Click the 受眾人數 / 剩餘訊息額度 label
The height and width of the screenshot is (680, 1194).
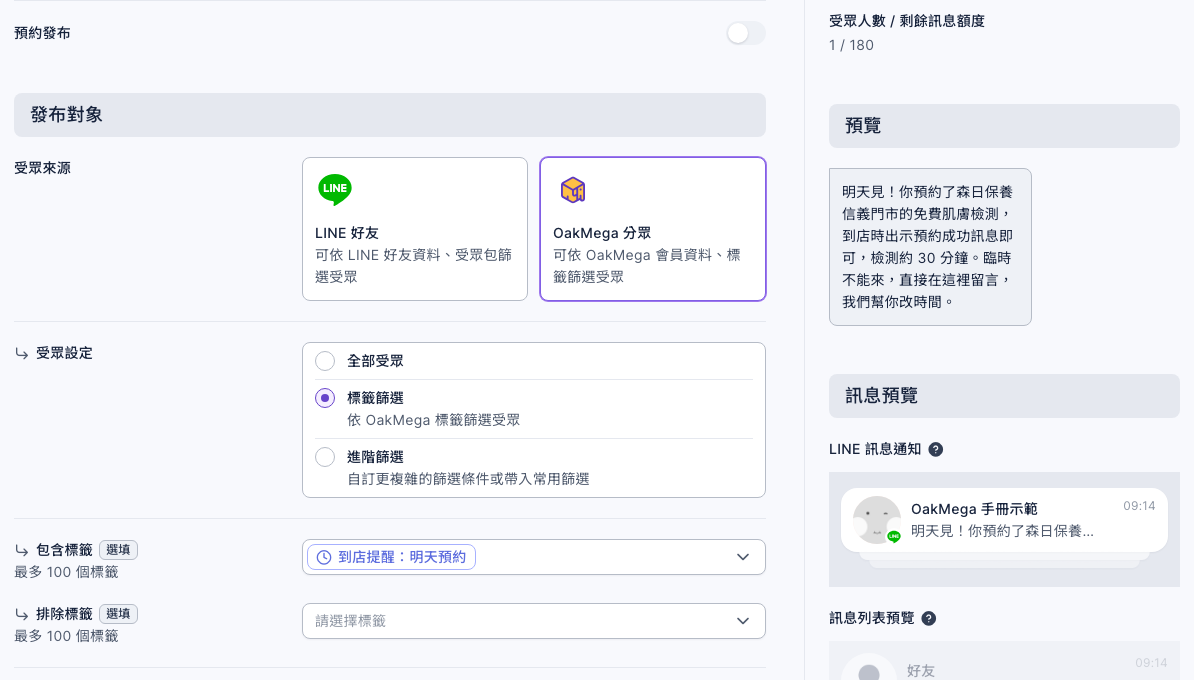[x=907, y=21]
